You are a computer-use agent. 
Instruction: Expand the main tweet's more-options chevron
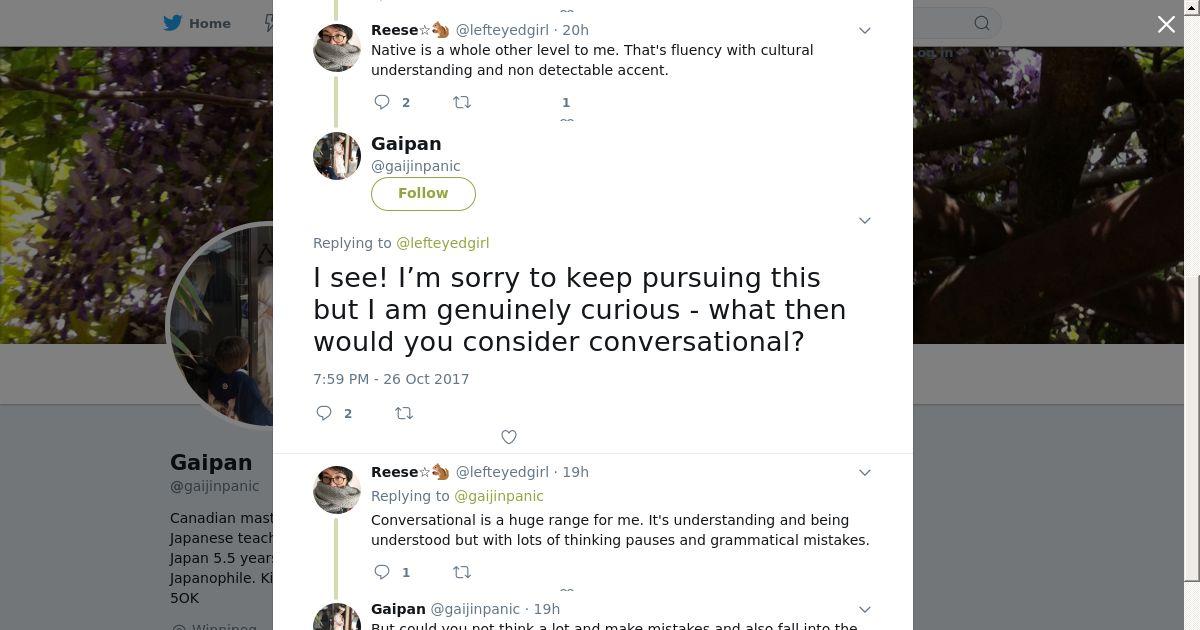[865, 220]
